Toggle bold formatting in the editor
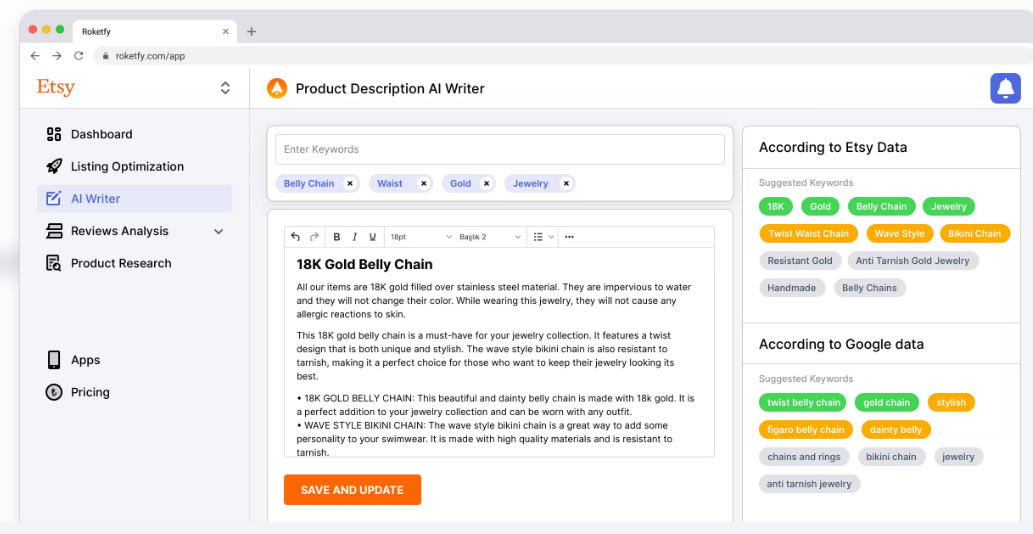The image size is (1033, 534). (x=337, y=237)
